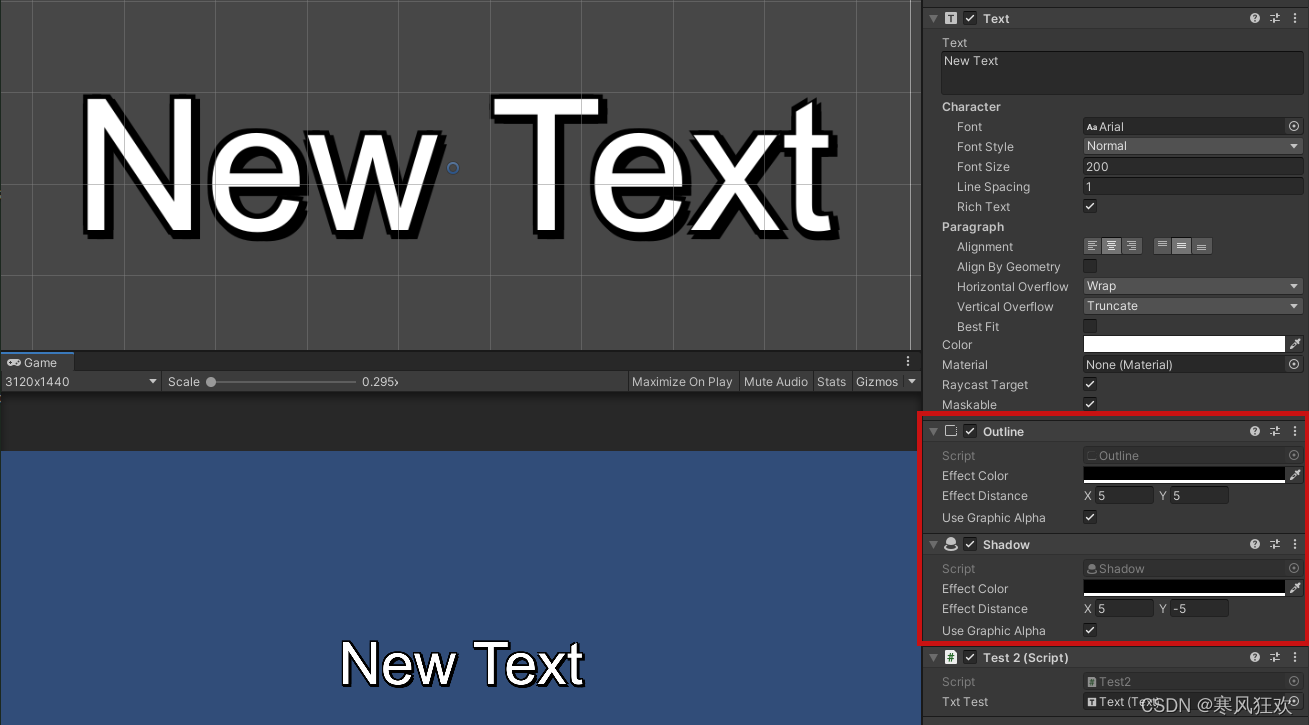The height and width of the screenshot is (725, 1309).
Task: Set vertical alignment to bottom
Action: coord(1202,246)
